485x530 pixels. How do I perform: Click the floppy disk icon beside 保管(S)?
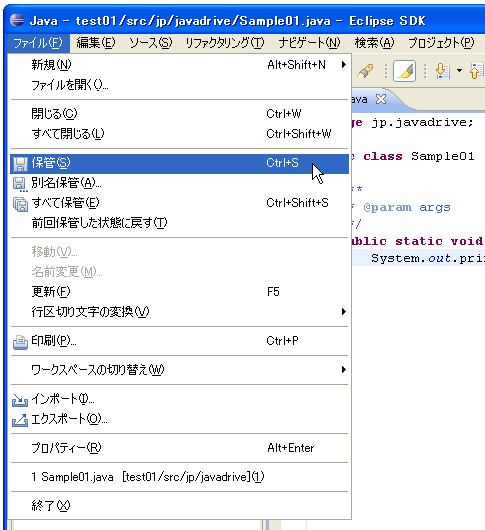click(x=20, y=164)
